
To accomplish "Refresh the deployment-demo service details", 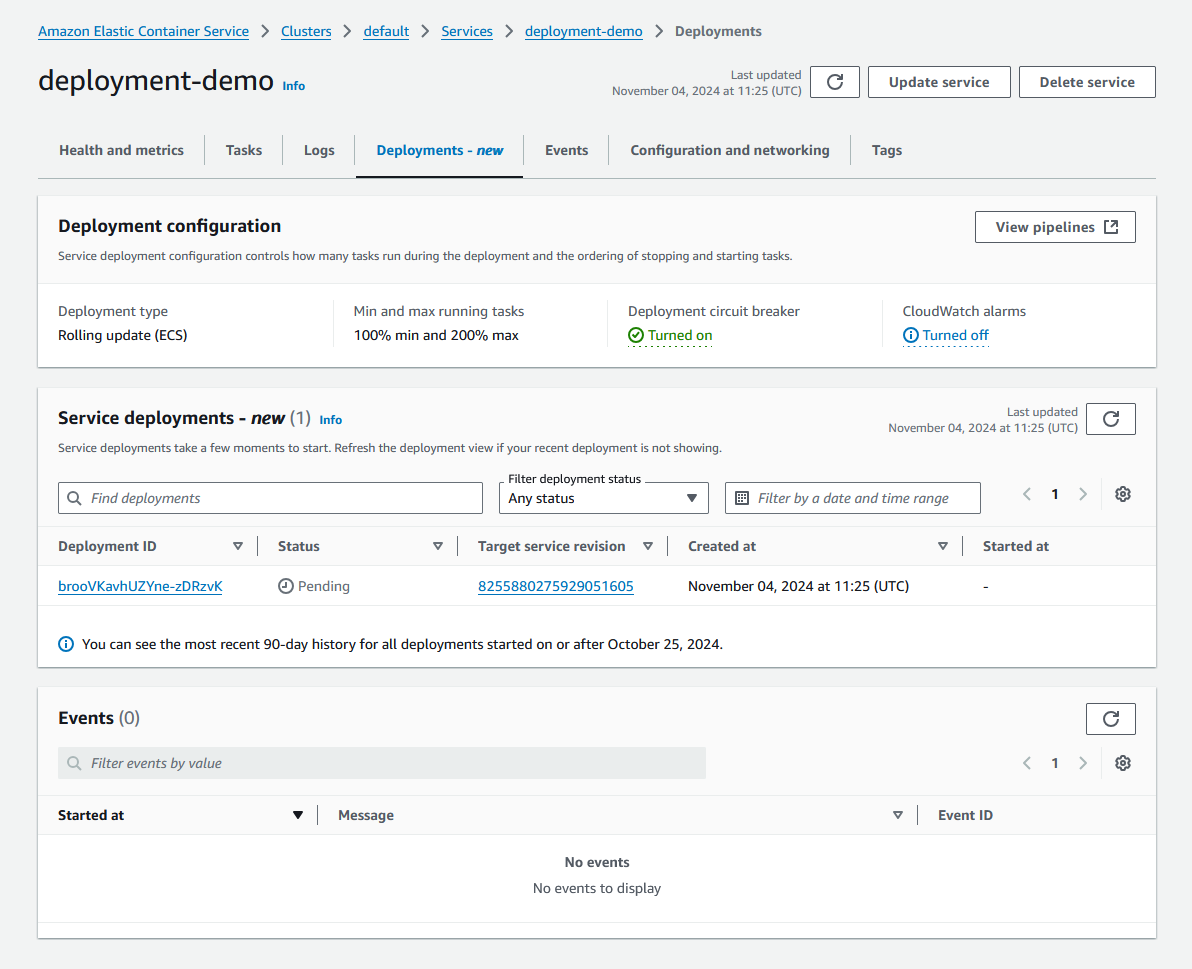I will tap(834, 82).
